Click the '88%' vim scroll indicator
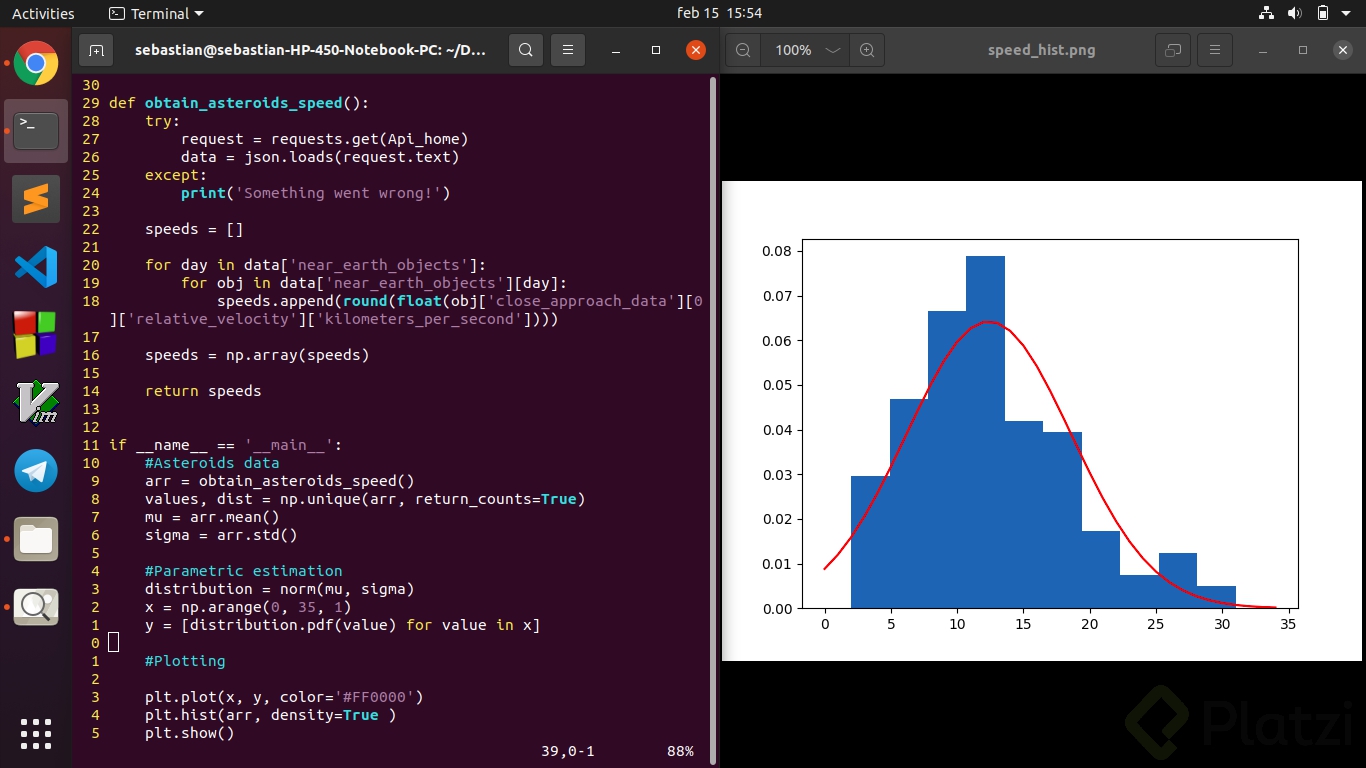This screenshot has height=768, width=1366. (x=680, y=751)
